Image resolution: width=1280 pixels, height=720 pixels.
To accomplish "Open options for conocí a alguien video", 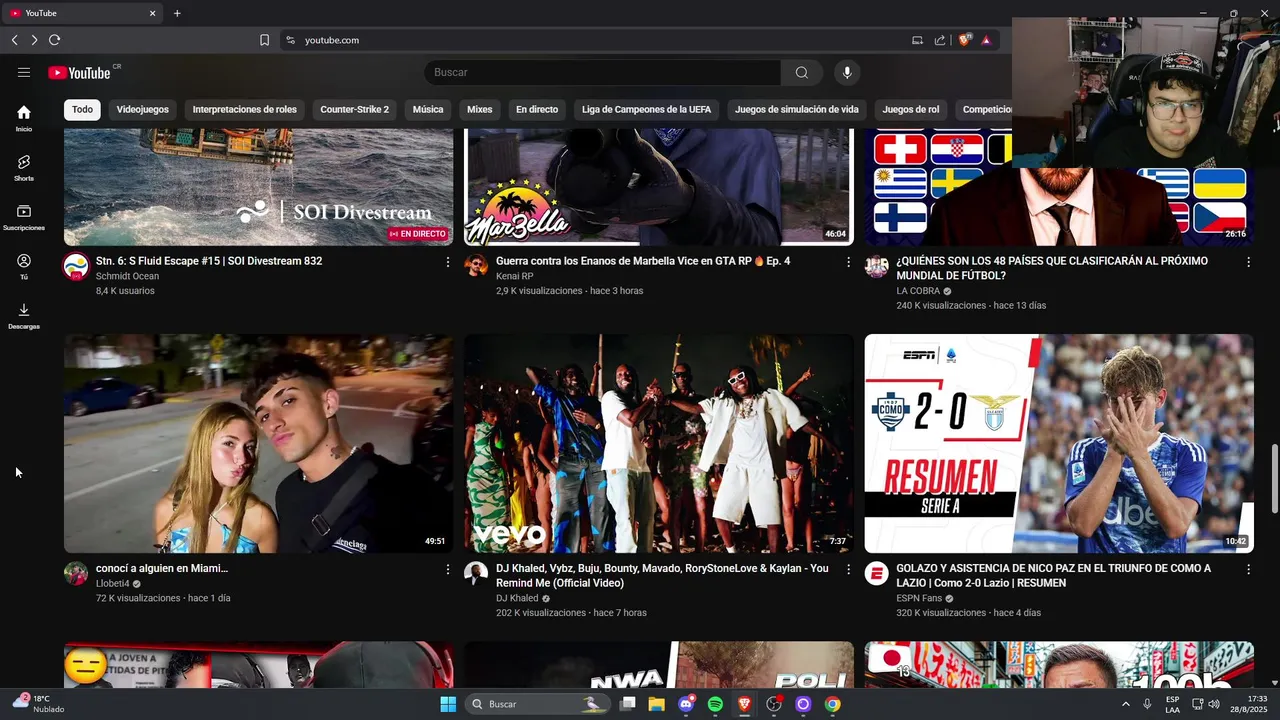I will click(x=447, y=569).
